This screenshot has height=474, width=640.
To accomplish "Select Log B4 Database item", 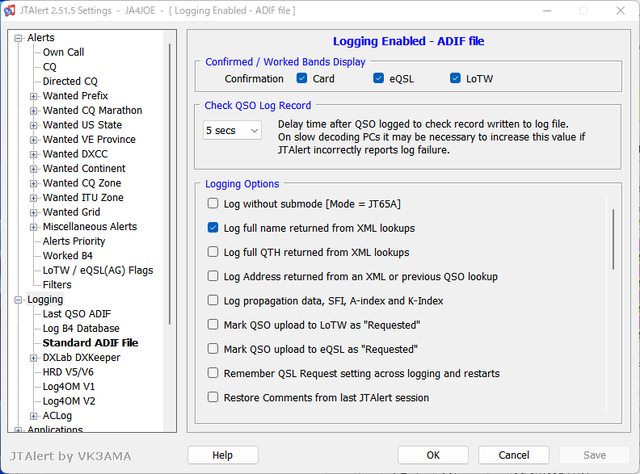I will point(81,328).
